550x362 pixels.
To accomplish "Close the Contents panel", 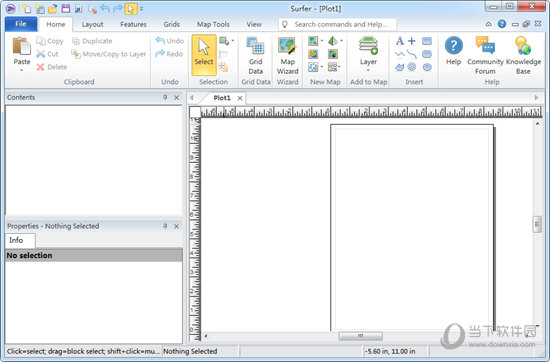I will point(176,98).
